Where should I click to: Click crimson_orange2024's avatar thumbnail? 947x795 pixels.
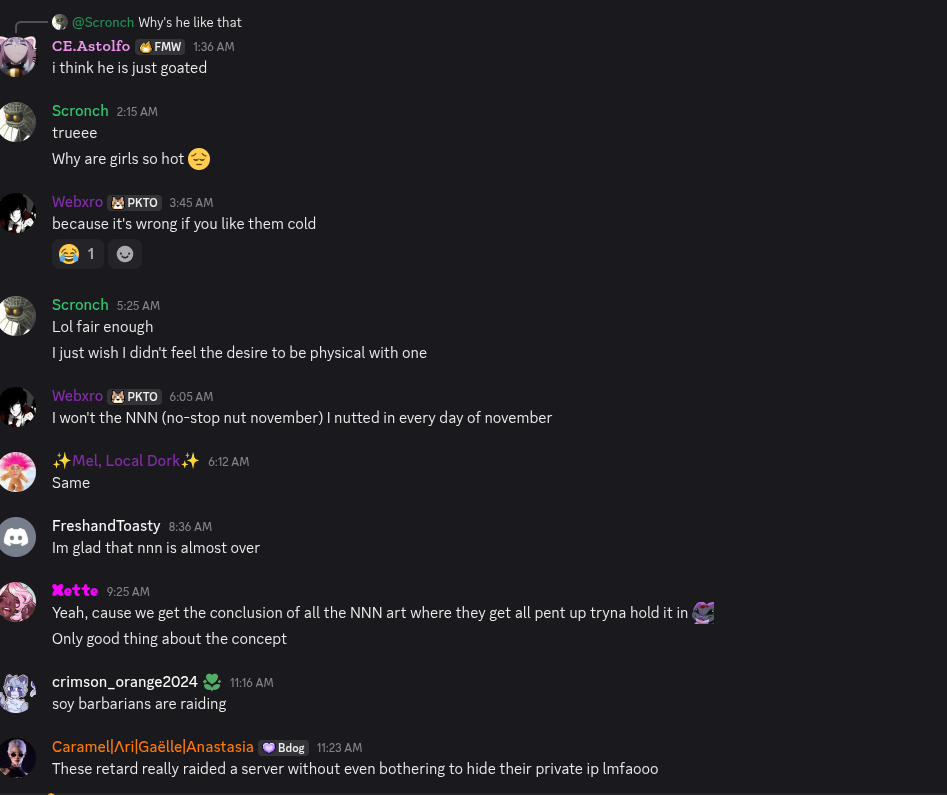(17, 693)
